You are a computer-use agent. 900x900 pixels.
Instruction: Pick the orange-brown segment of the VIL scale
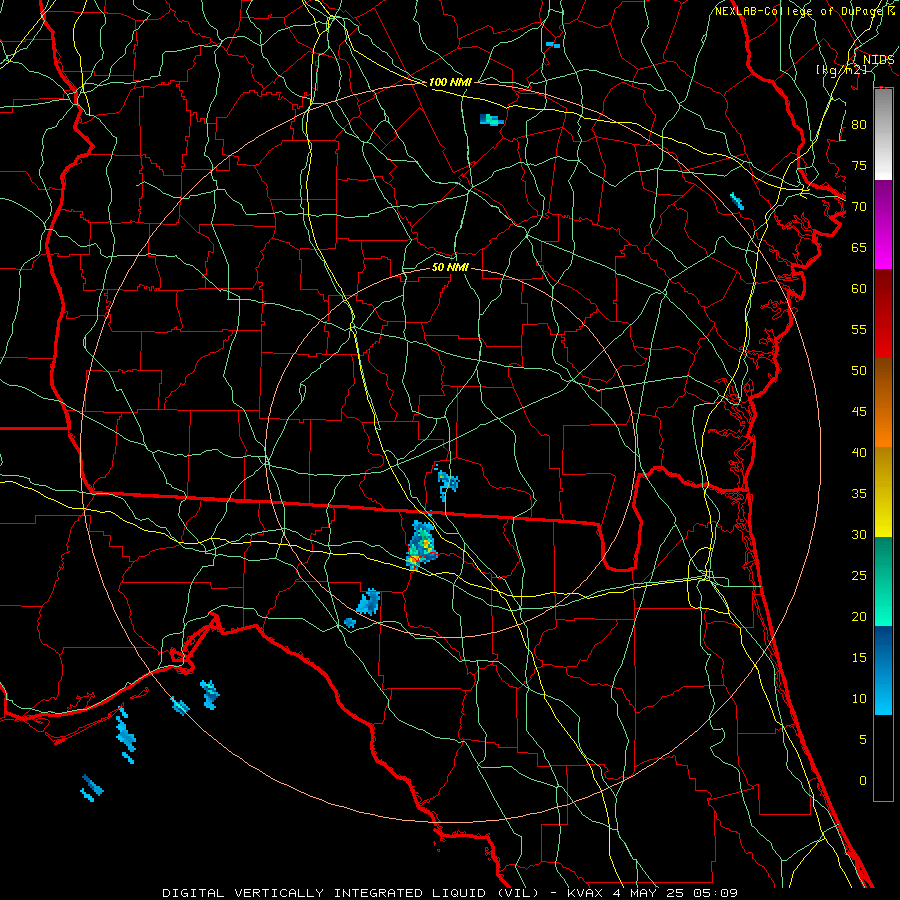click(883, 402)
